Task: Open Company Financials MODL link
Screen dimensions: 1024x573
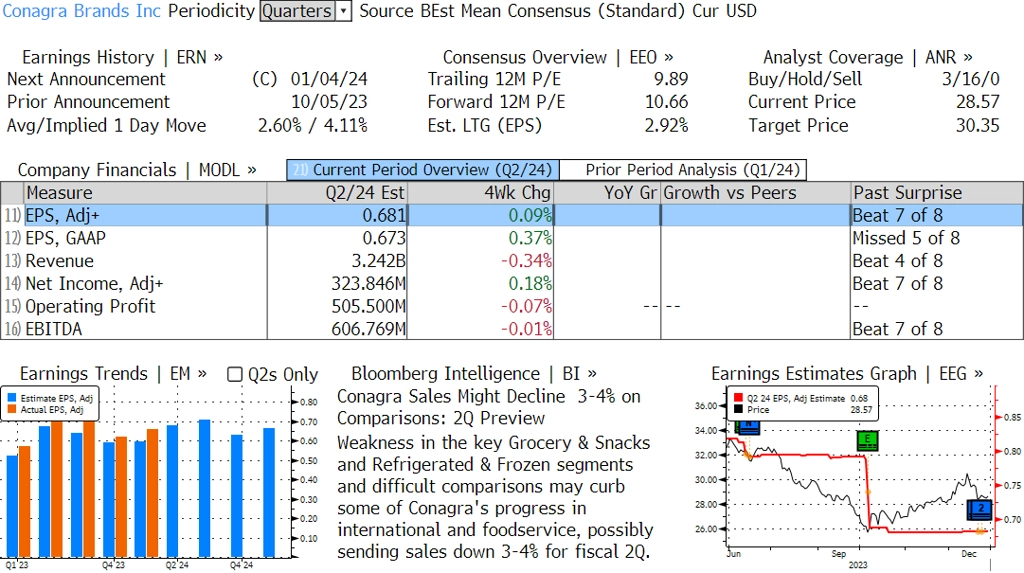Action: pyautogui.click(x=137, y=170)
